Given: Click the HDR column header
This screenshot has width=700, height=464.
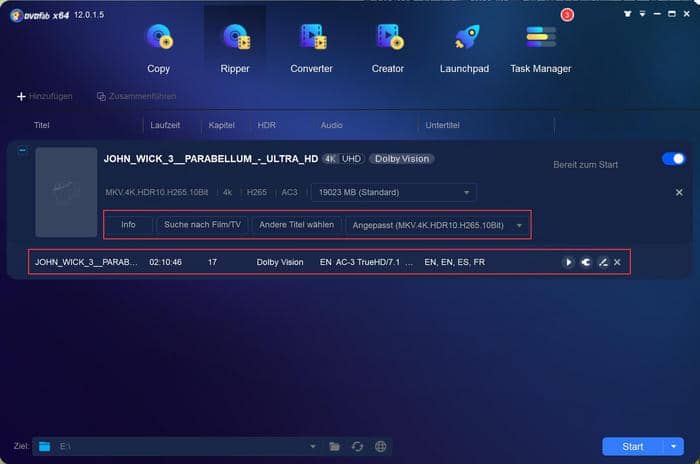Looking at the screenshot, I should coord(267,125).
